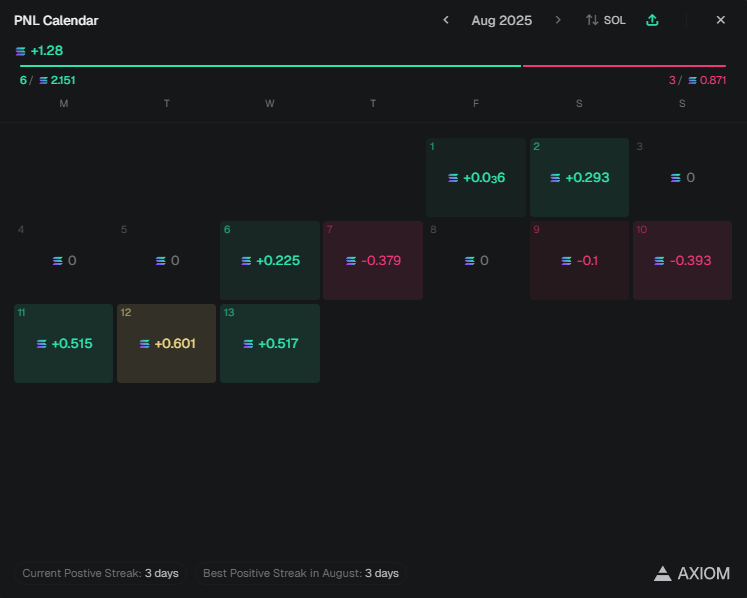
Task: Click SOL icon in 2.151 wins summary
Action: coord(43,81)
